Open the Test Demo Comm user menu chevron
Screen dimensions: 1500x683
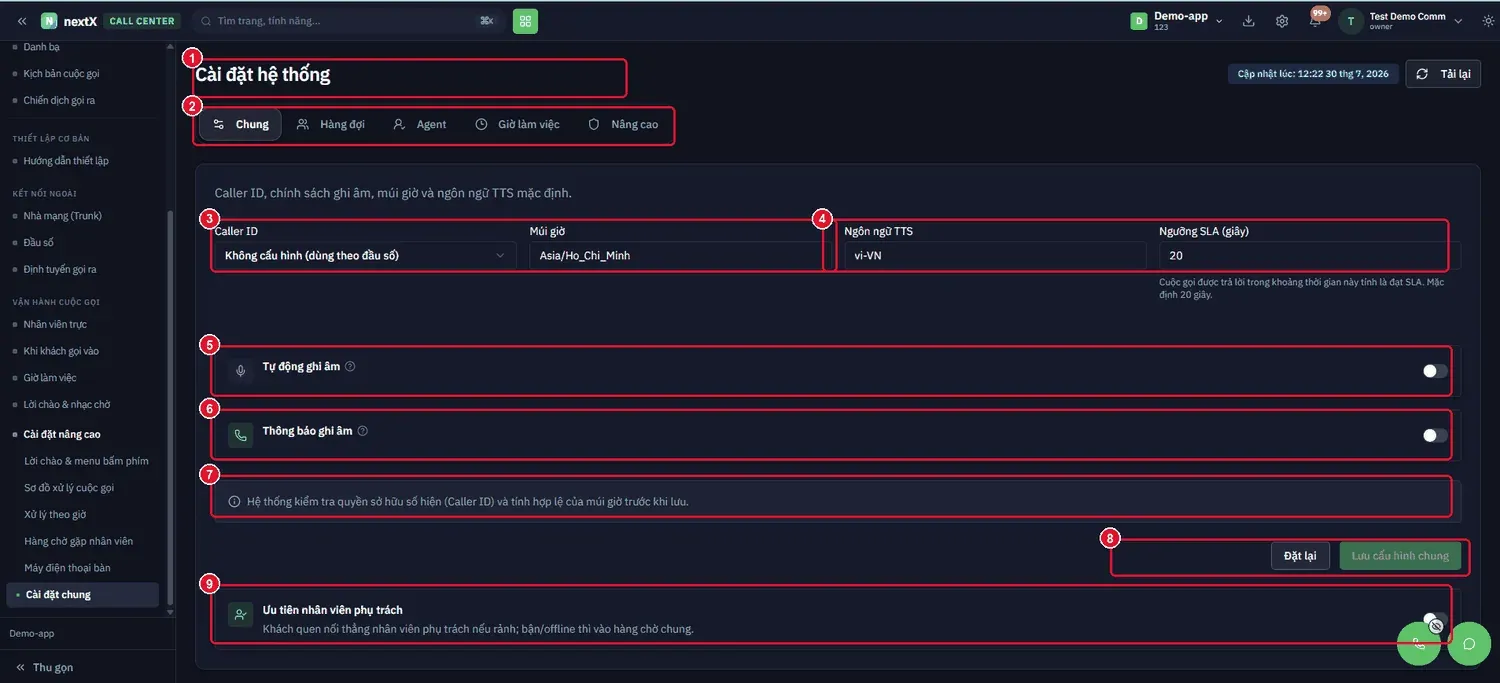[1458, 21]
